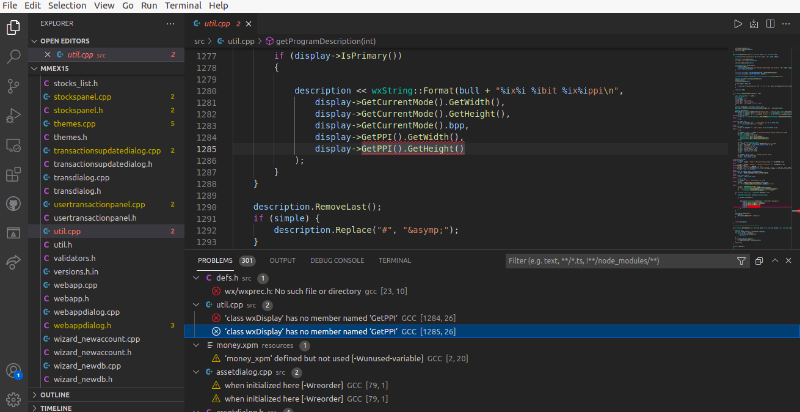Switch to the OUTPUT panel tab

pos(282,261)
